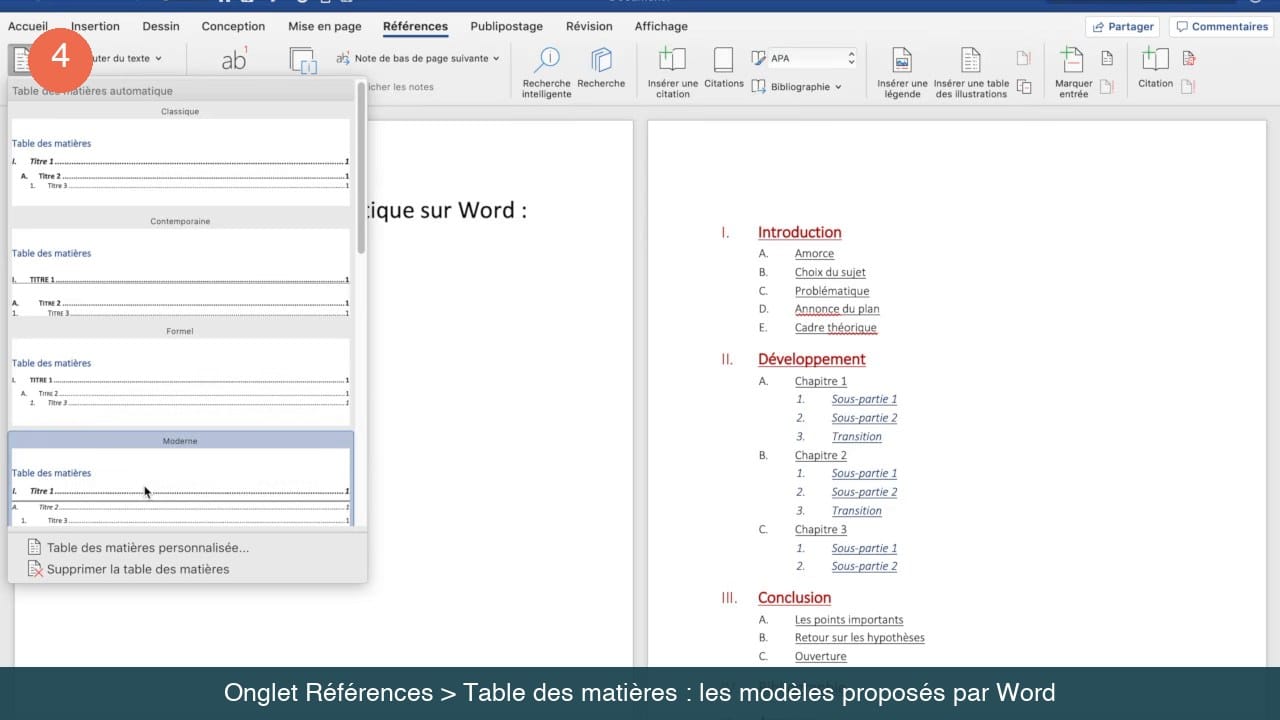Click the Amorce line in the document
Screen dimensions: 1280x720
(x=814, y=254)
